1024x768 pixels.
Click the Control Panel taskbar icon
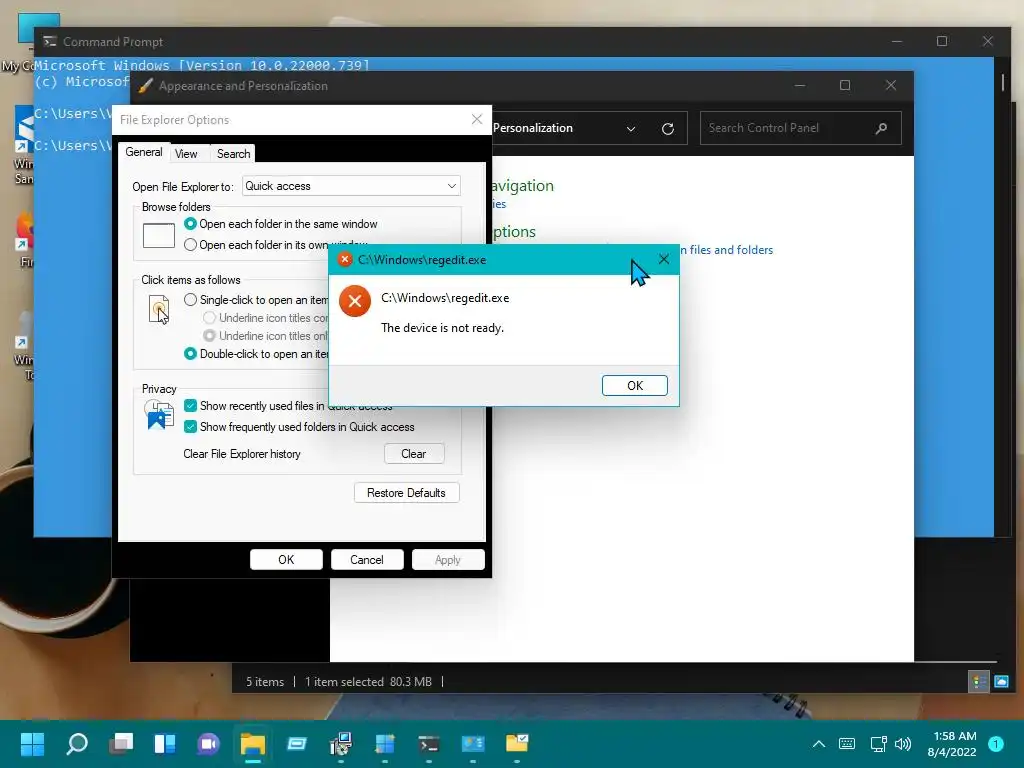[473, 744]
